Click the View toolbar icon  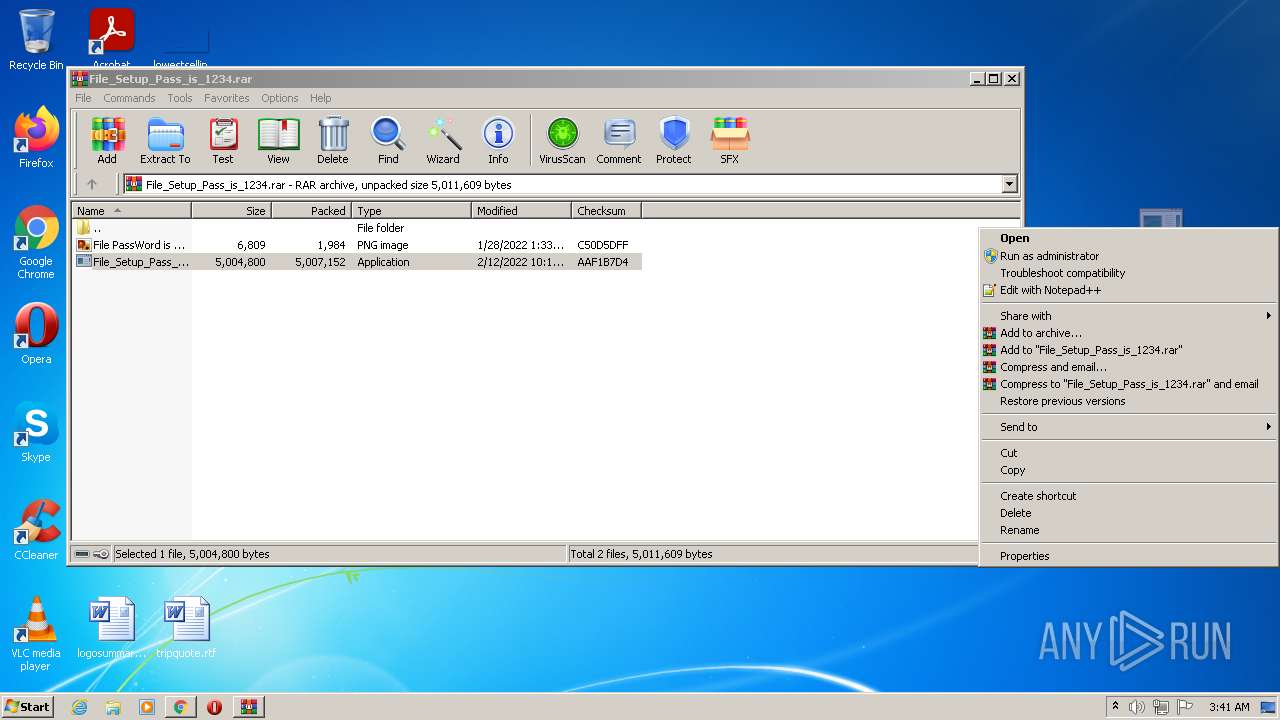[x=278, y=141]
